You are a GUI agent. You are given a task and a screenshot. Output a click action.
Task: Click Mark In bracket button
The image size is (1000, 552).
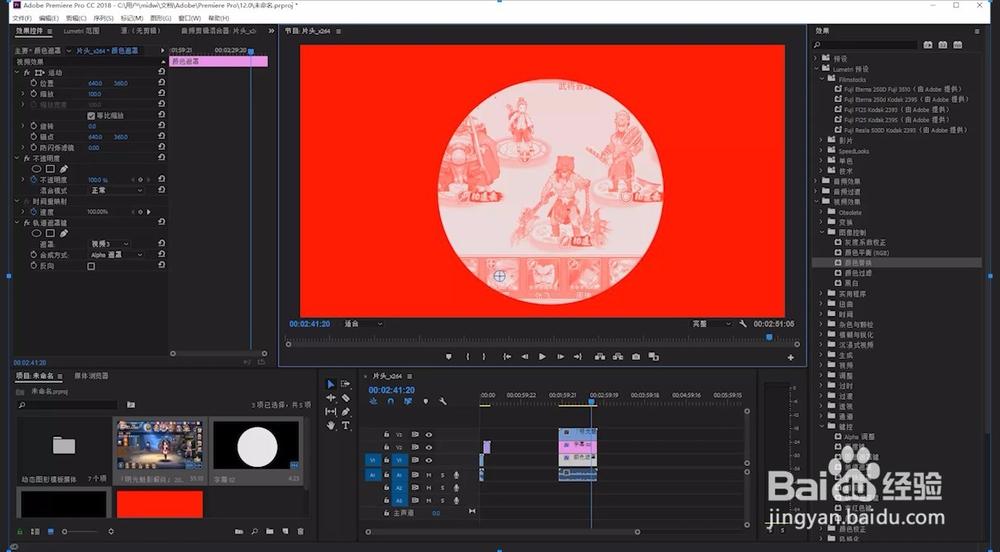[467, 357]
